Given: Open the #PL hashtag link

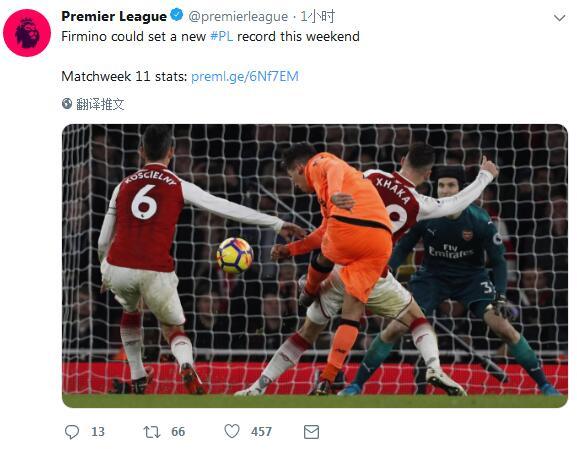Looking at the screenshot, I should [x=222, y=36].
